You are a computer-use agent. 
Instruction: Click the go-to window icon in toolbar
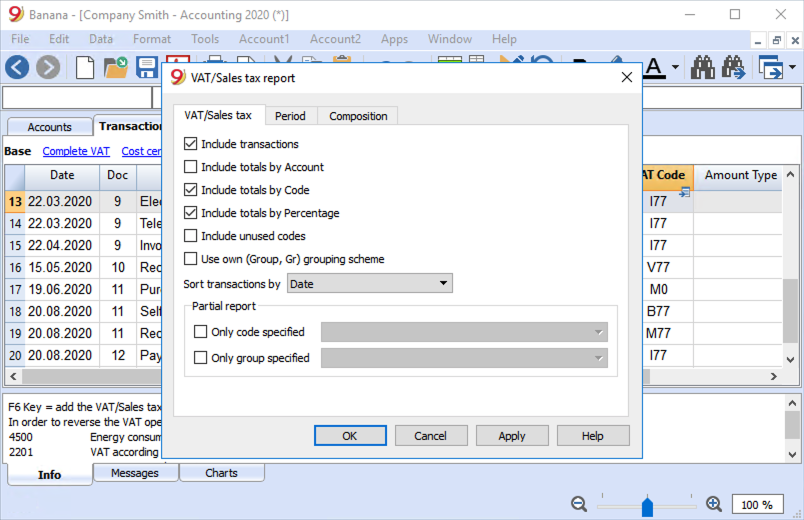pos(771,67)
